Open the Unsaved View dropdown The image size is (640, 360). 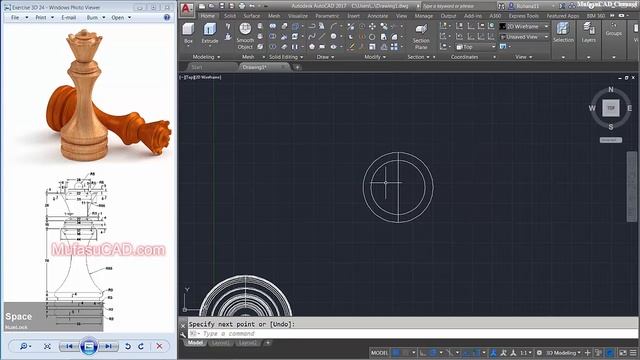(524, 37)
